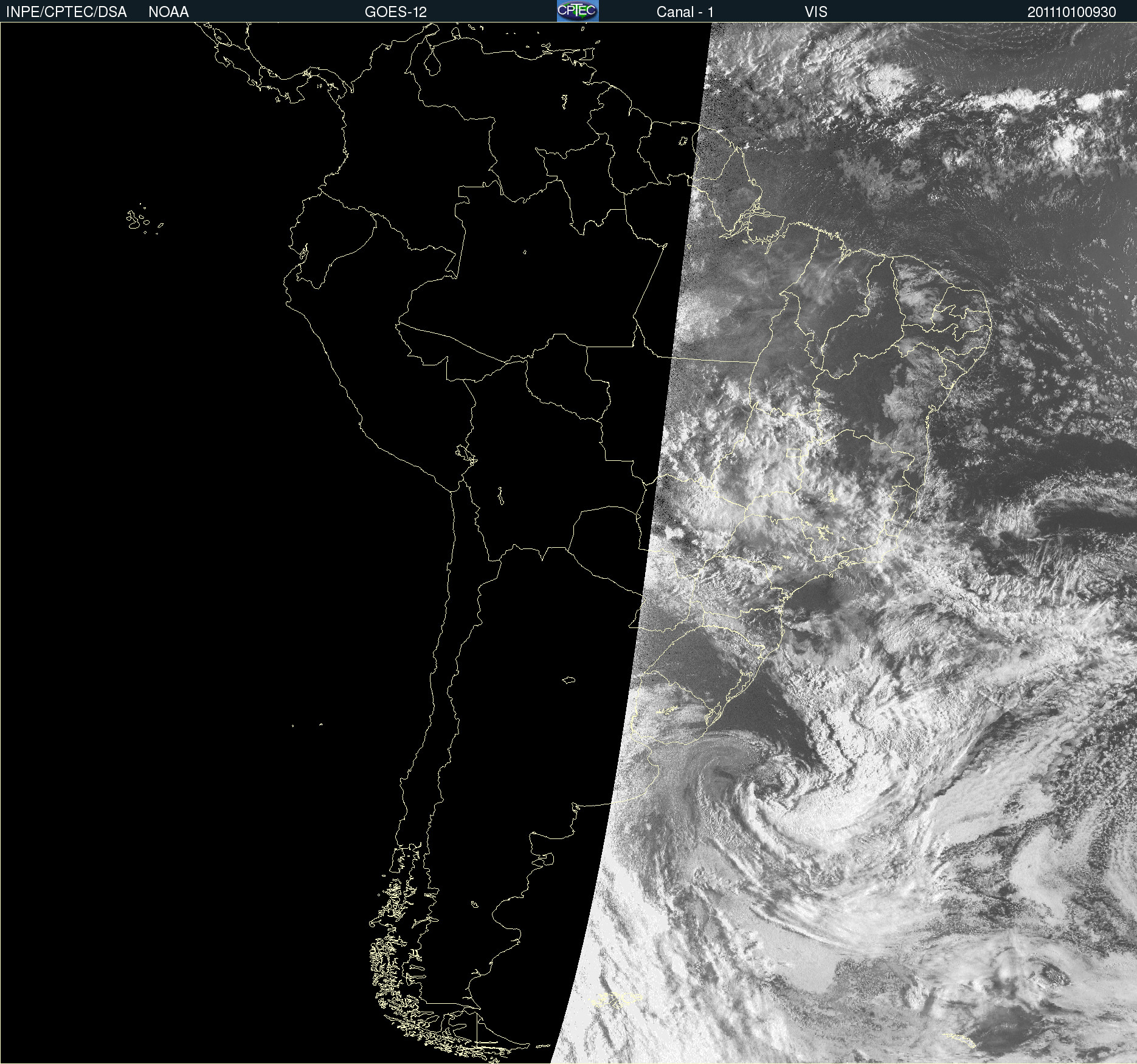
Task: Click the INPE/CPTEC/DSA header label
Action: pyautogui.click(x=66, y=12)
